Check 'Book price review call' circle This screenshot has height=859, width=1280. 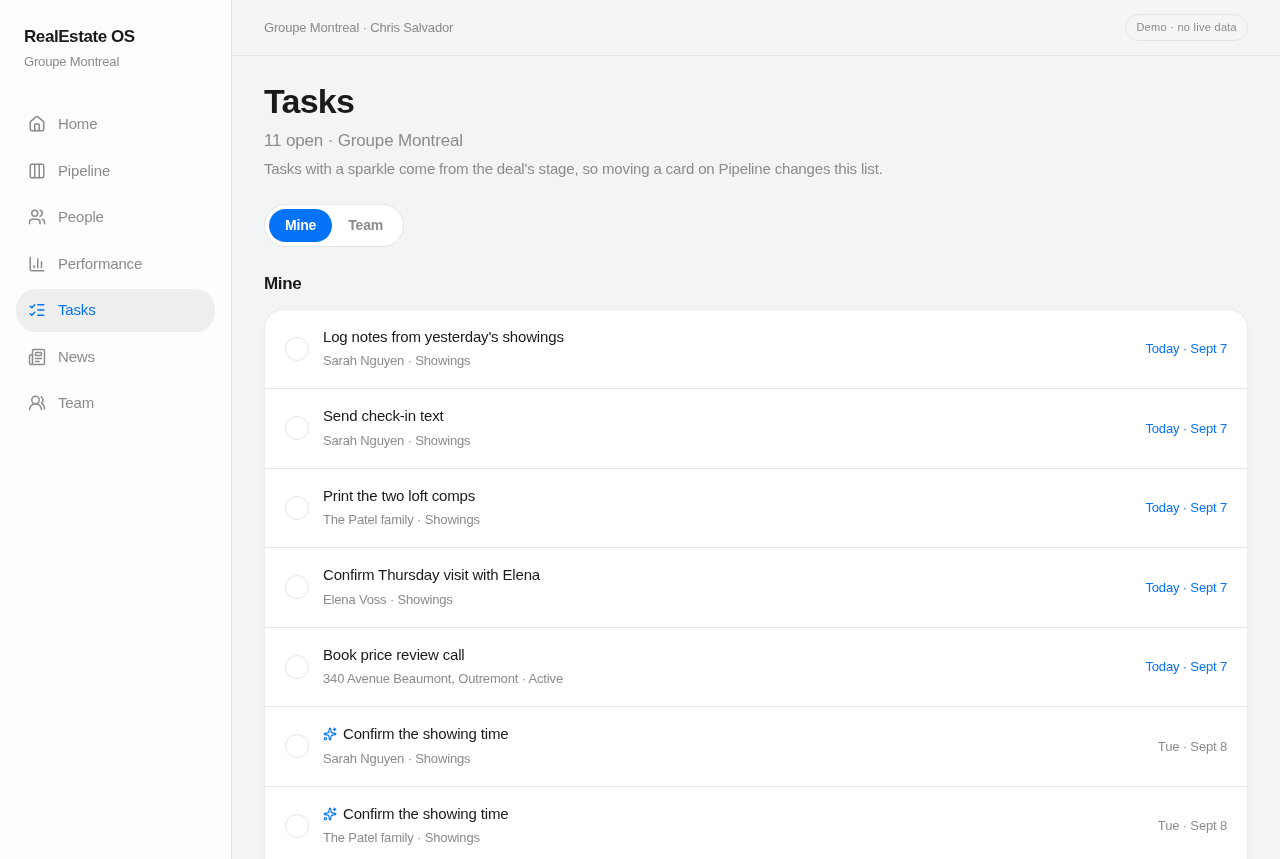[x=297, y=667]
